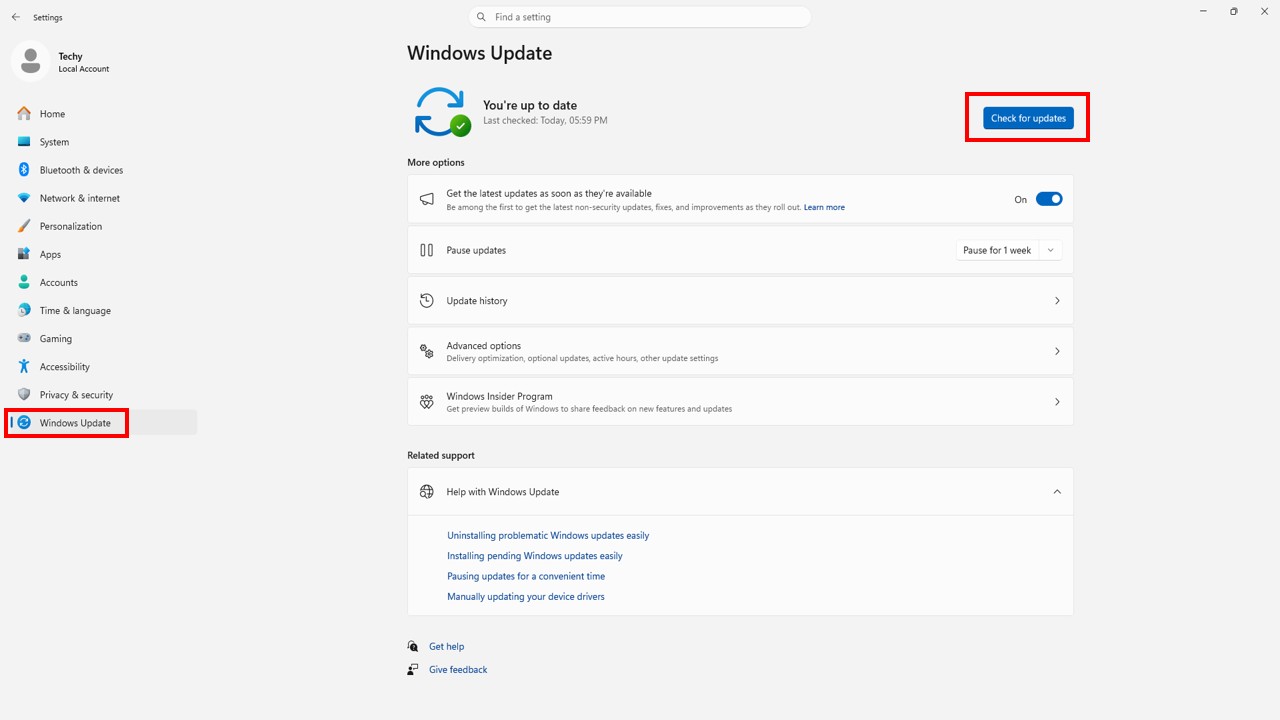Click the Personalization paintbrush icon

24,226
